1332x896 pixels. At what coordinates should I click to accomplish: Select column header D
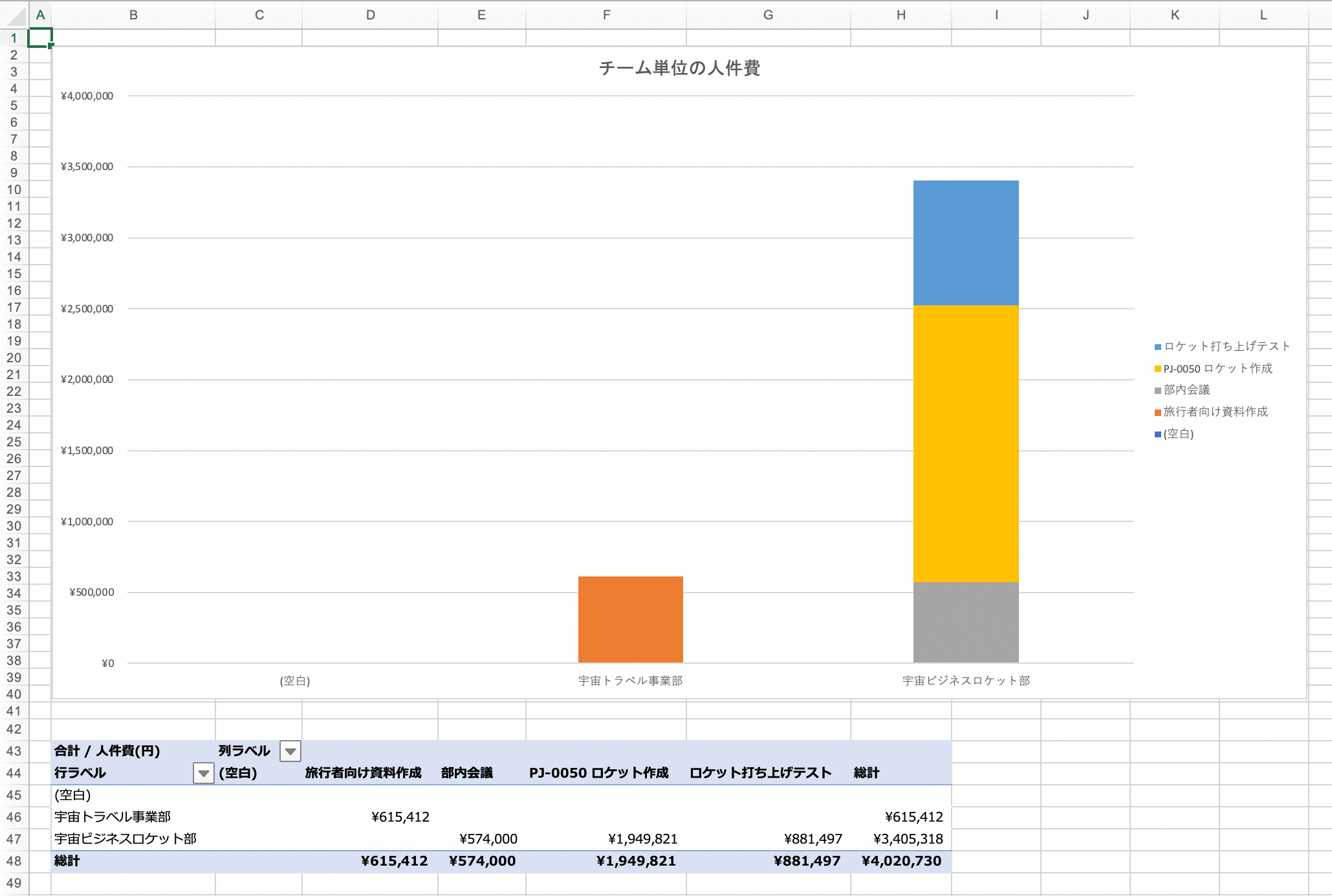click(x=370, y=15)
